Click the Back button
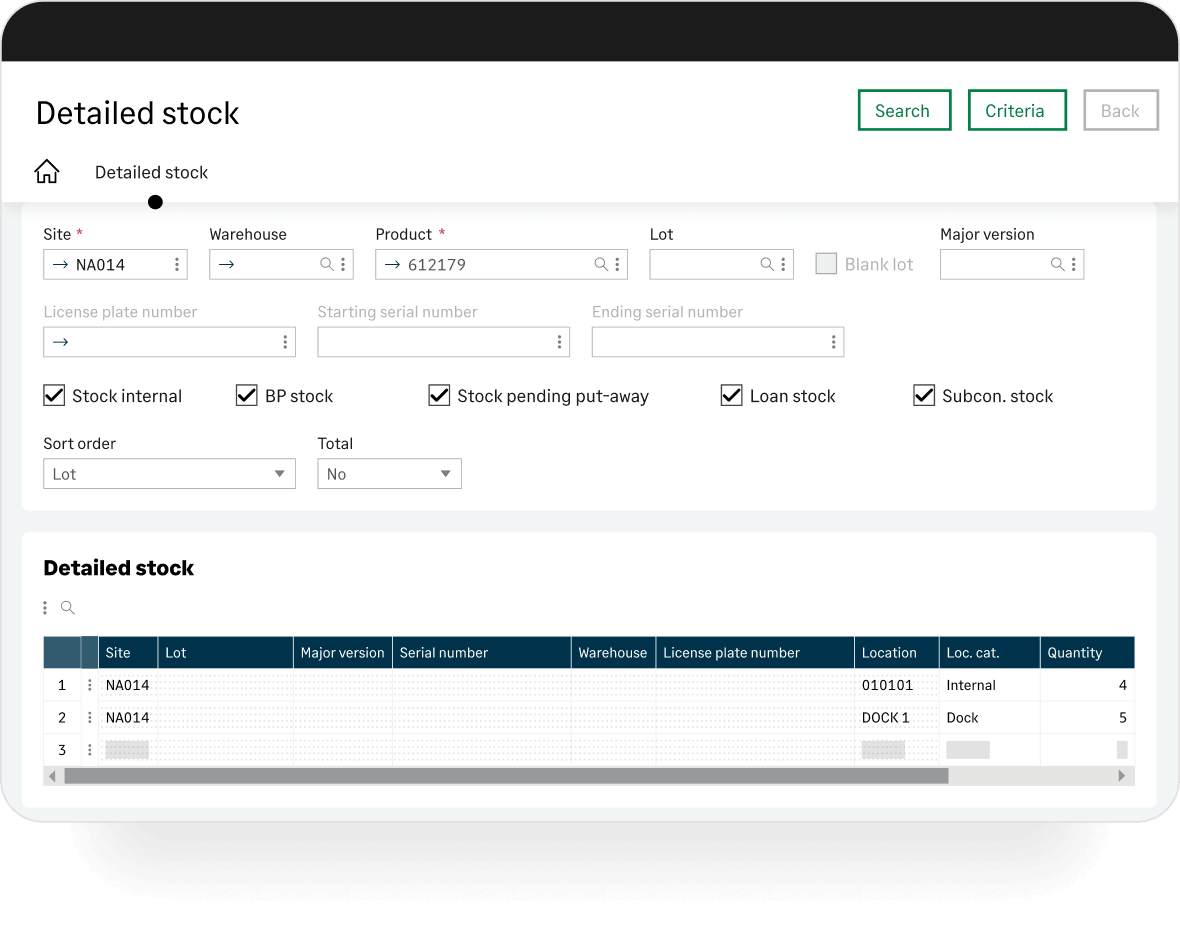1180x939 pixels. click(x=1121, y=111)
